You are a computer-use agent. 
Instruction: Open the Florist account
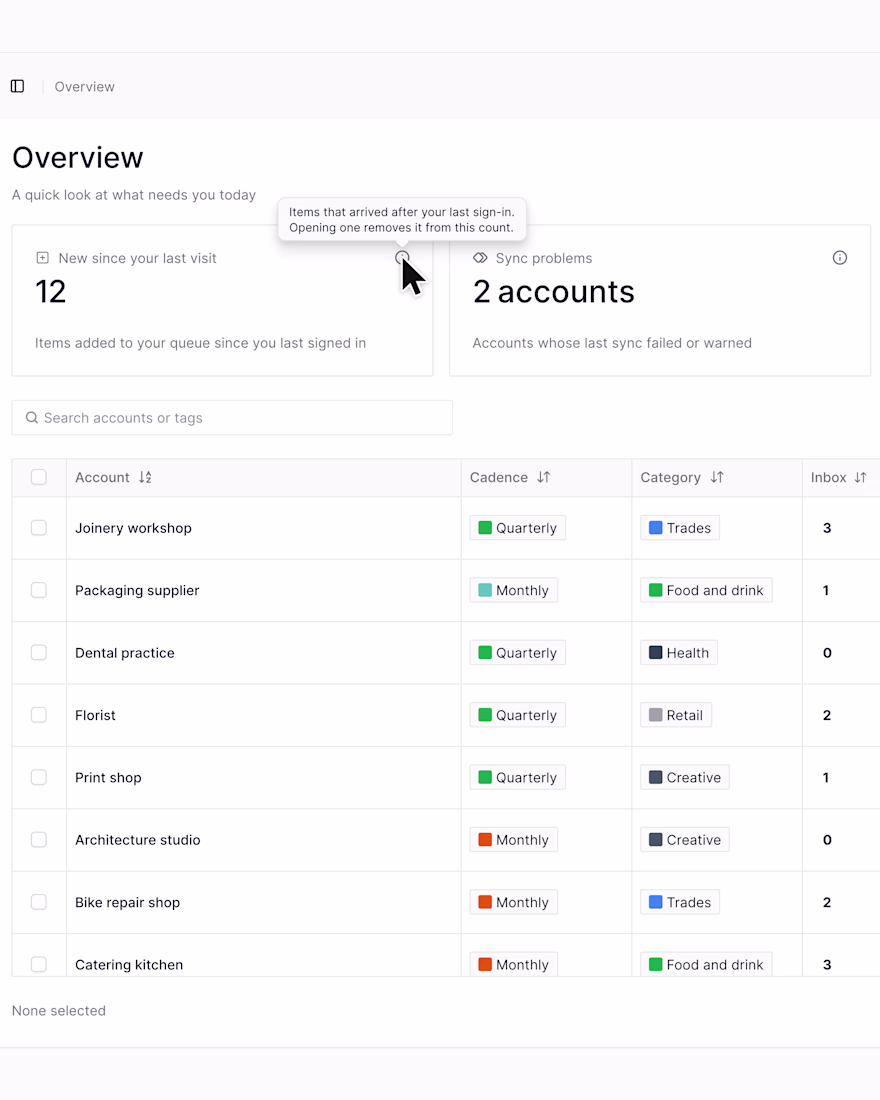(95, 715)
